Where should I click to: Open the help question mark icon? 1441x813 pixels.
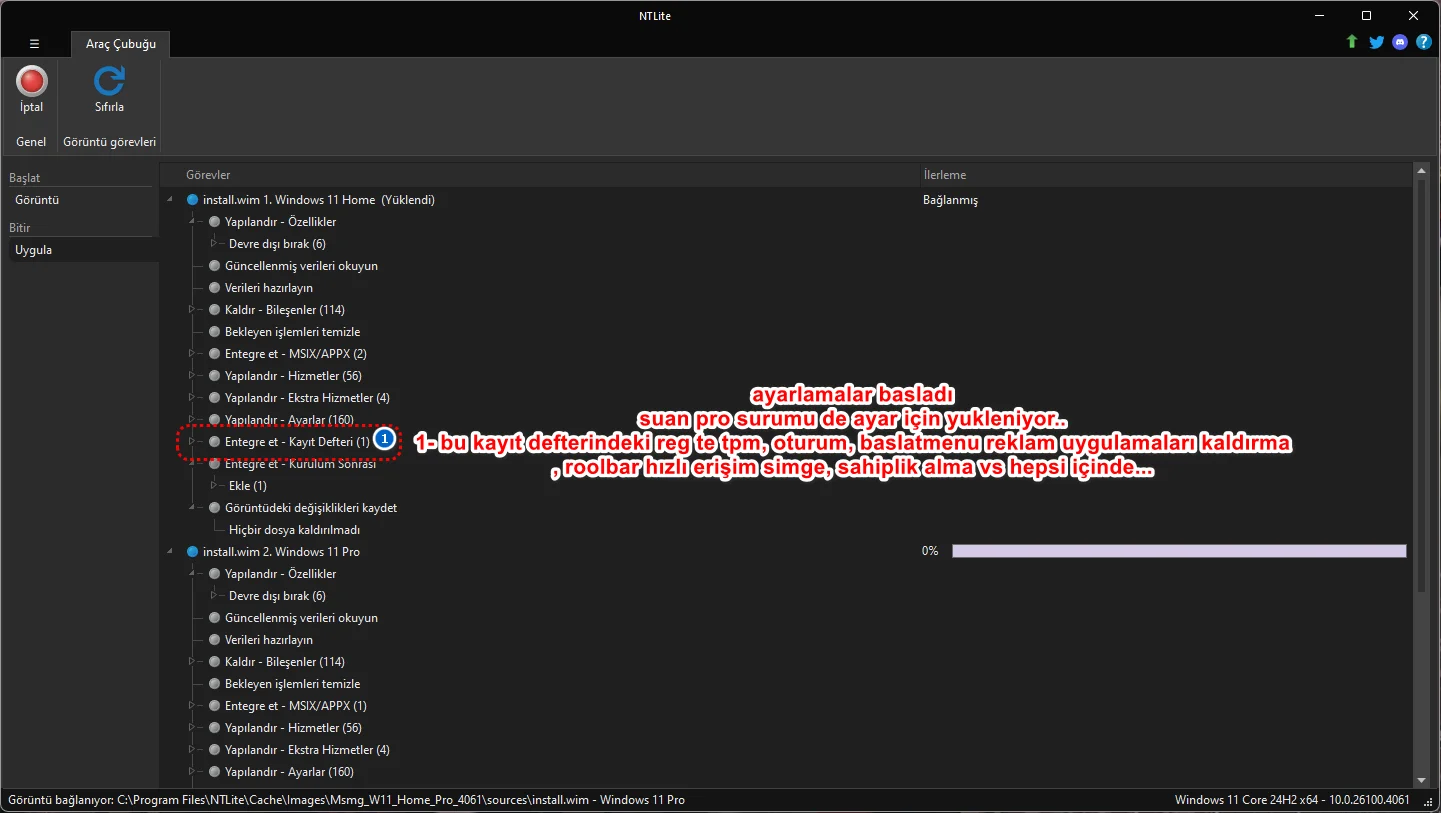coord(1424,42)
